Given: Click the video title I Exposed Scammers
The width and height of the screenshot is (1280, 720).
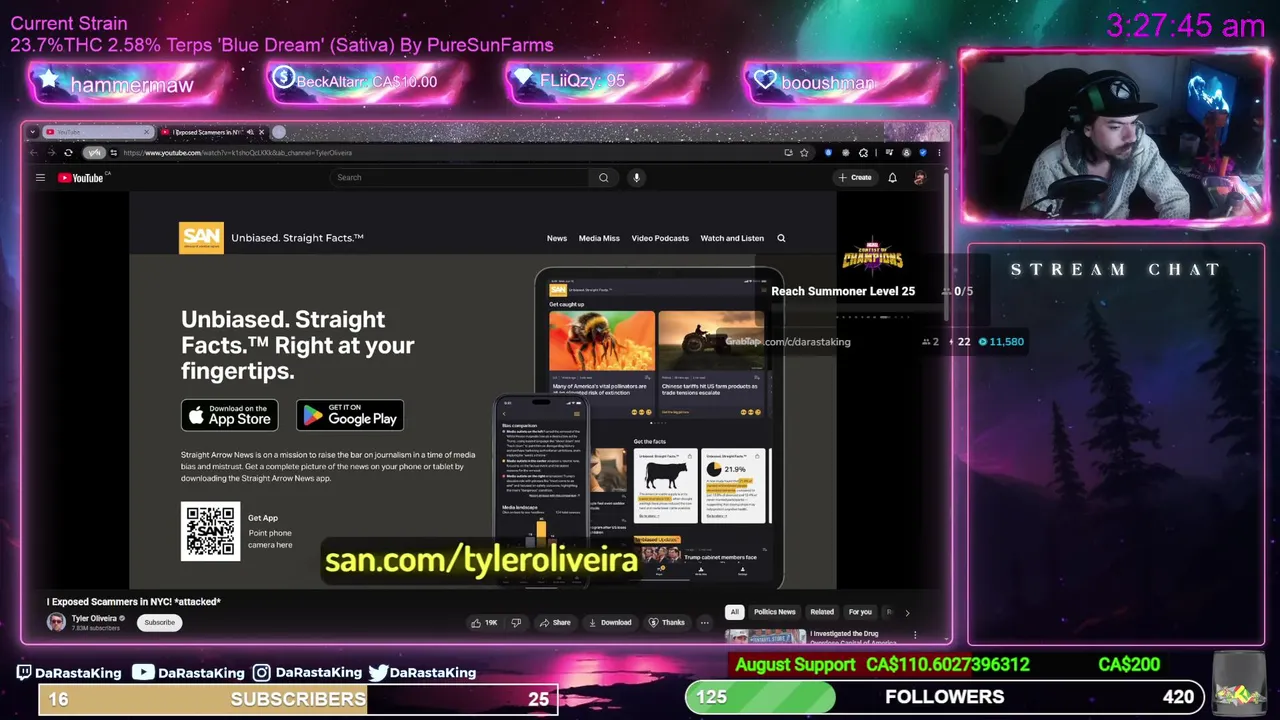Looking at the screenshot, I should [x=134, y=602].
